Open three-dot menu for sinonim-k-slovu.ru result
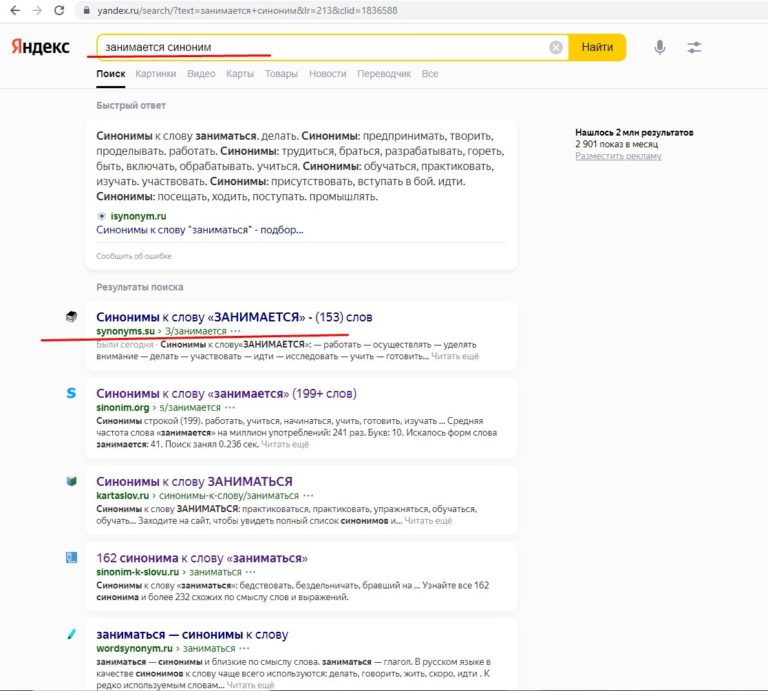The width and height of the screenshot is (768, 691). coord(250,572)
